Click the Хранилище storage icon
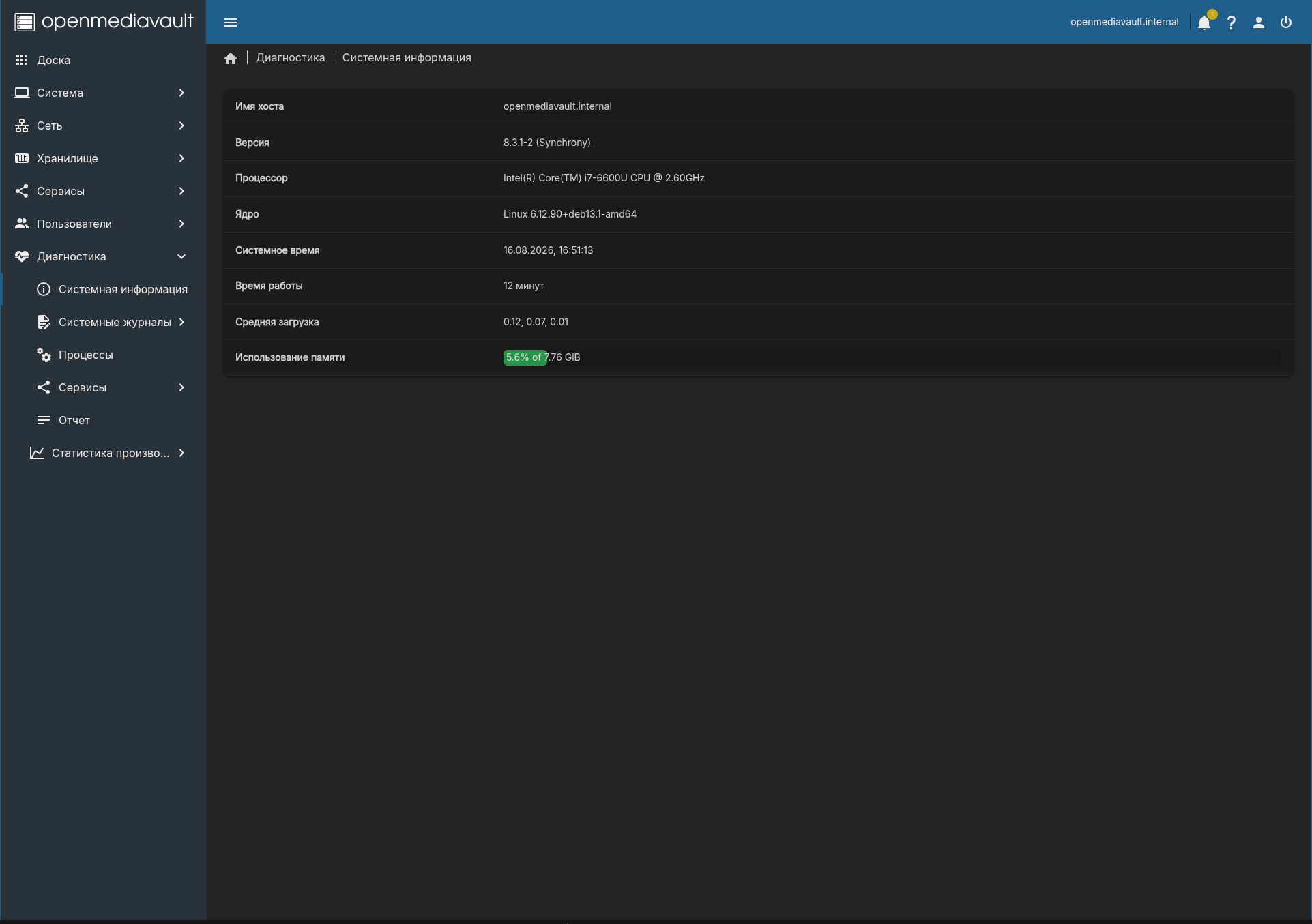Viewport: 1312px width, 924px height. coord(22,158)
